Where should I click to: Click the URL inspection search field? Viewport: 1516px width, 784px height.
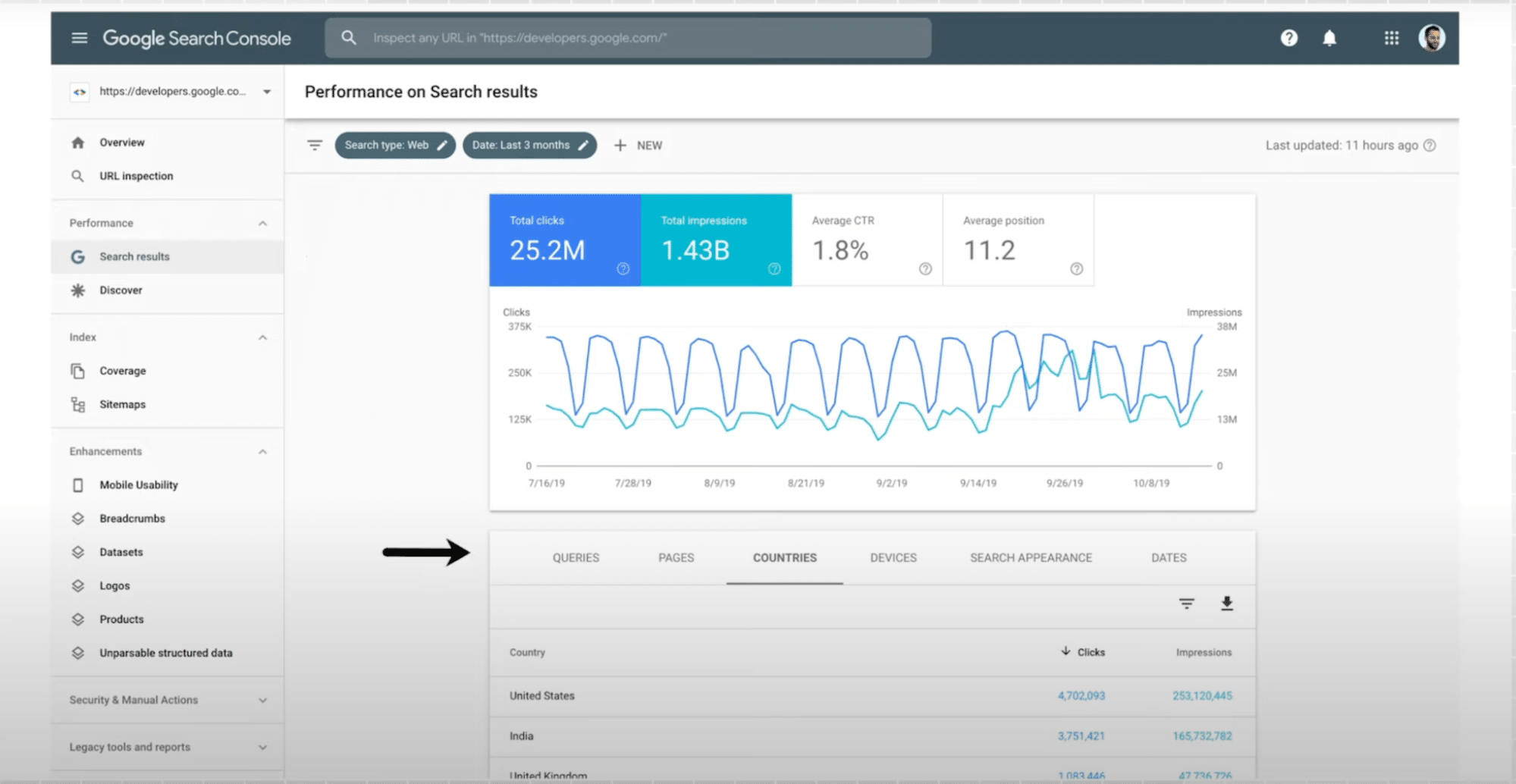(627, 38)
